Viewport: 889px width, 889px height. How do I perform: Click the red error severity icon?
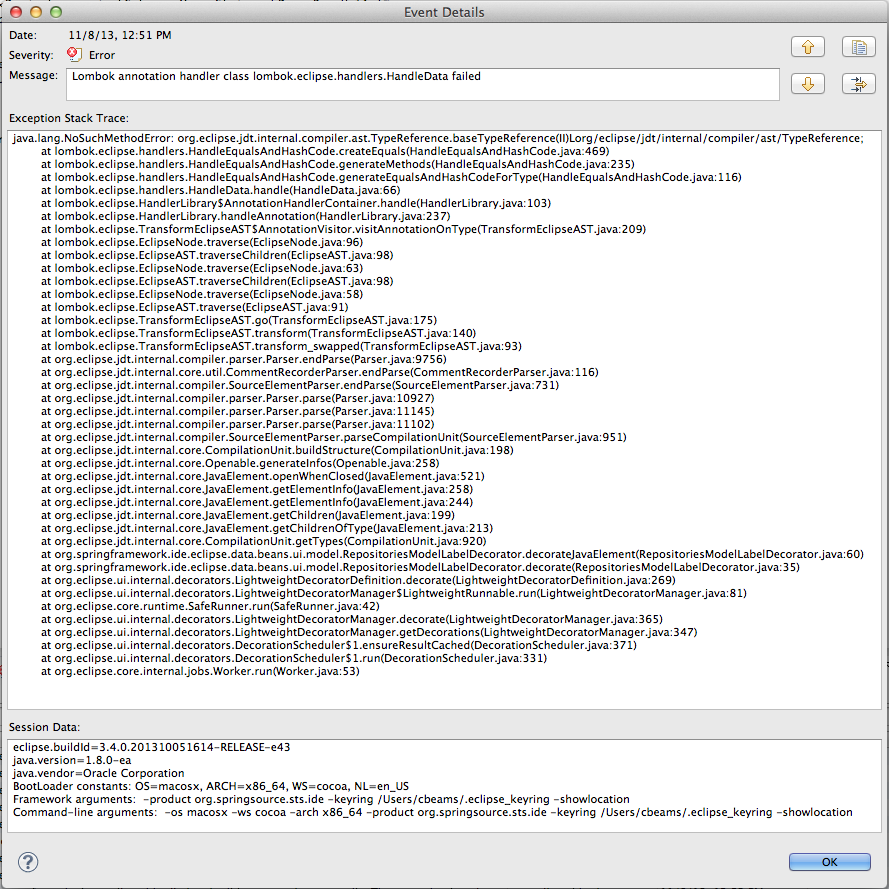(74, 54)
